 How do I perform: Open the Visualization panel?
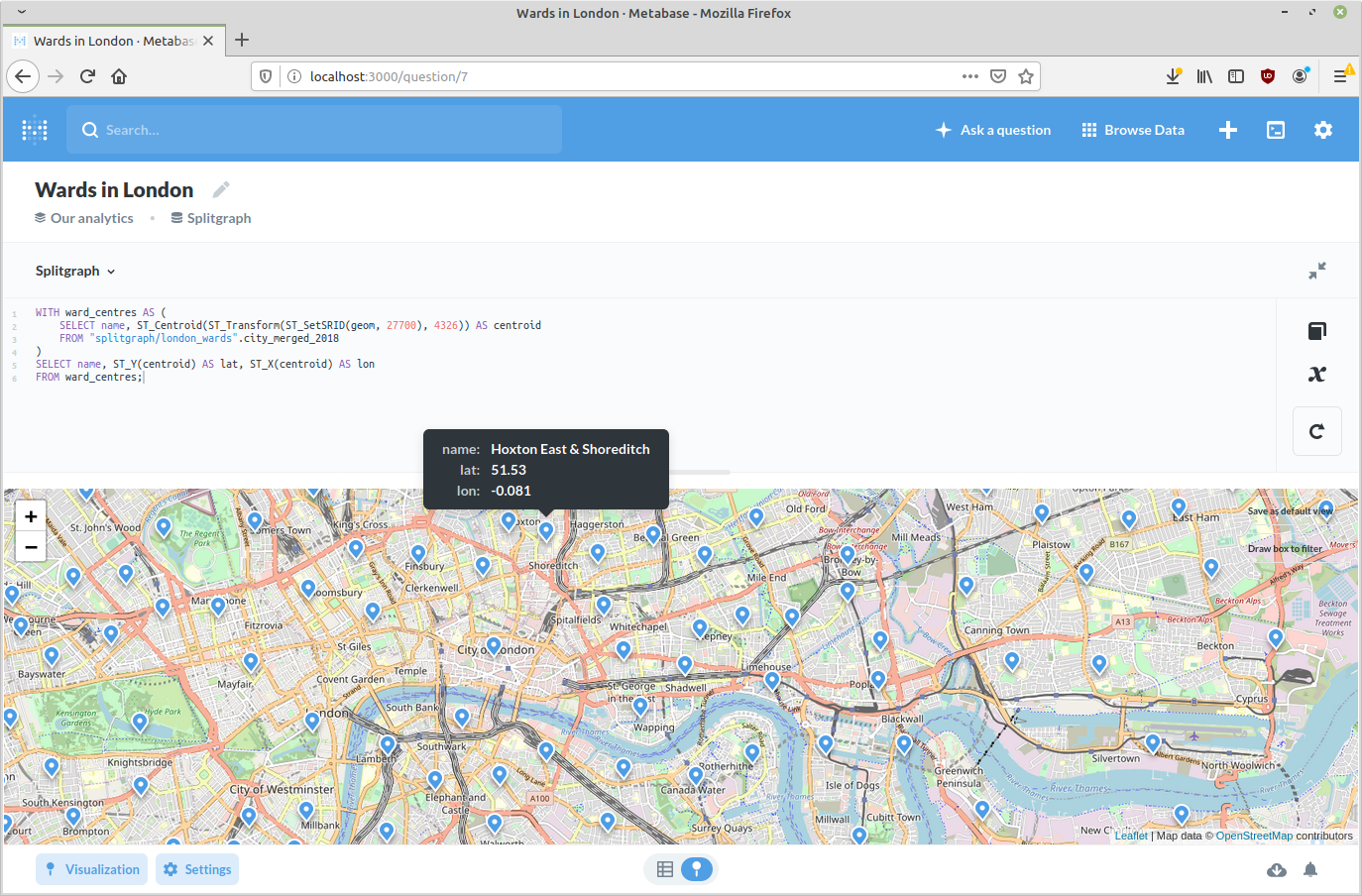(x=92, y=869)
